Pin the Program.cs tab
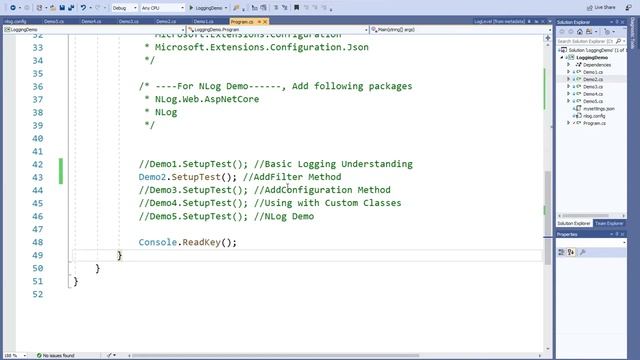Viewport: 640px width, 360px height. pos(259,22)
